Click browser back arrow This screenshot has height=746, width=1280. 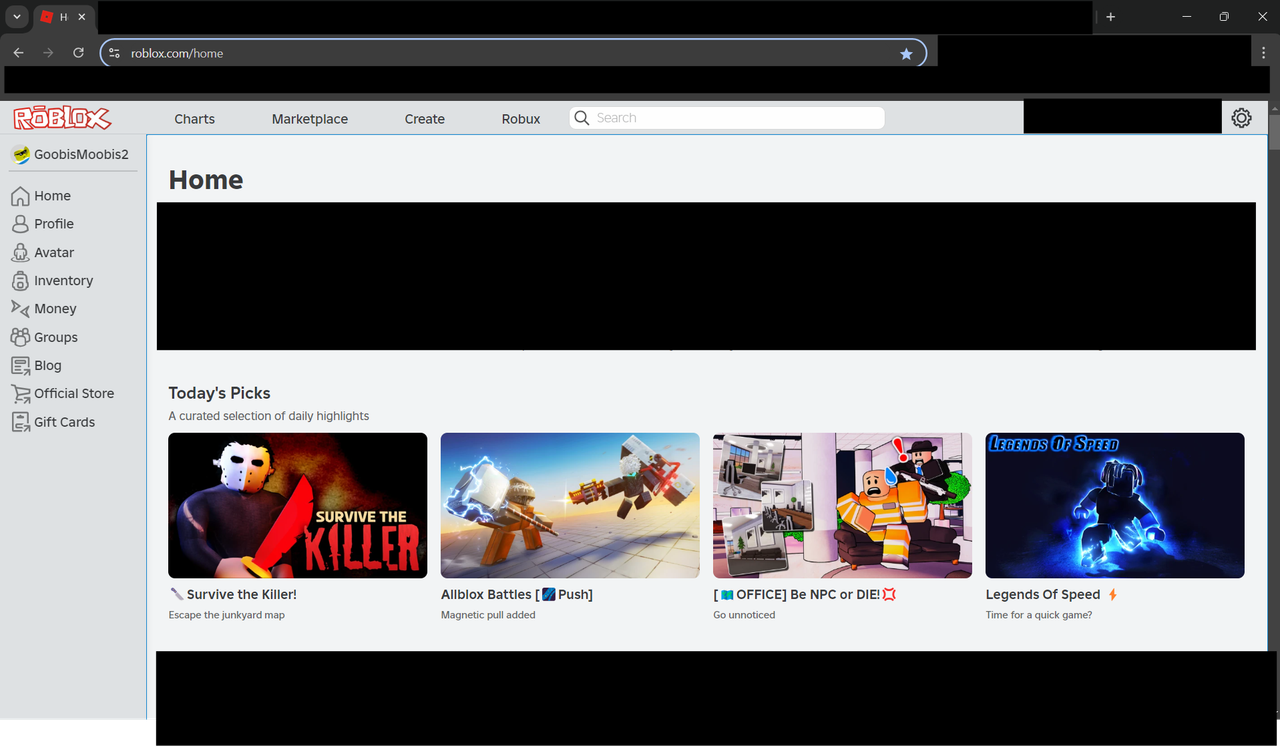point(18,53)
